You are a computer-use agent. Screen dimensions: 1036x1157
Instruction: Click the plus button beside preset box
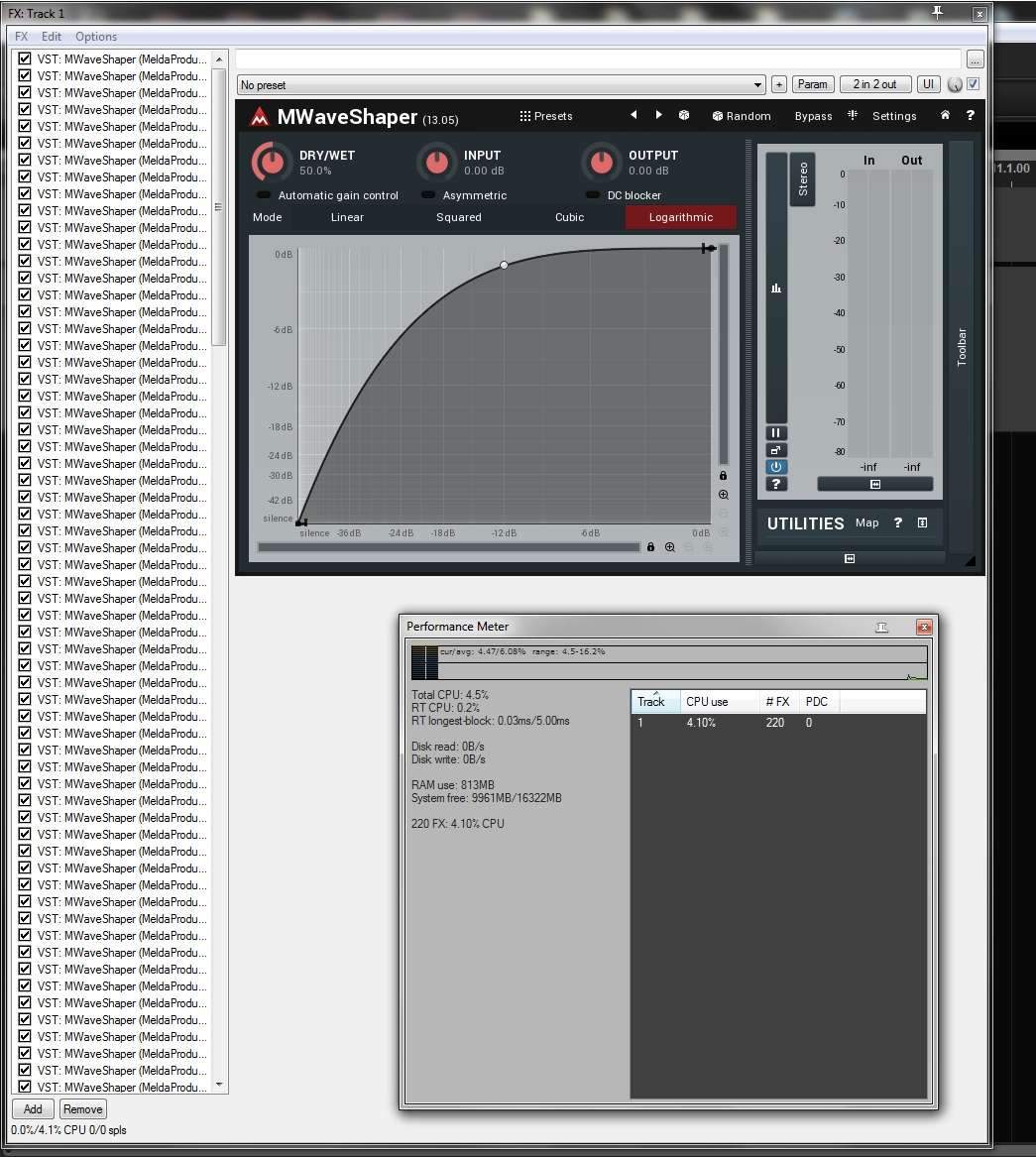tap(778, 85)
